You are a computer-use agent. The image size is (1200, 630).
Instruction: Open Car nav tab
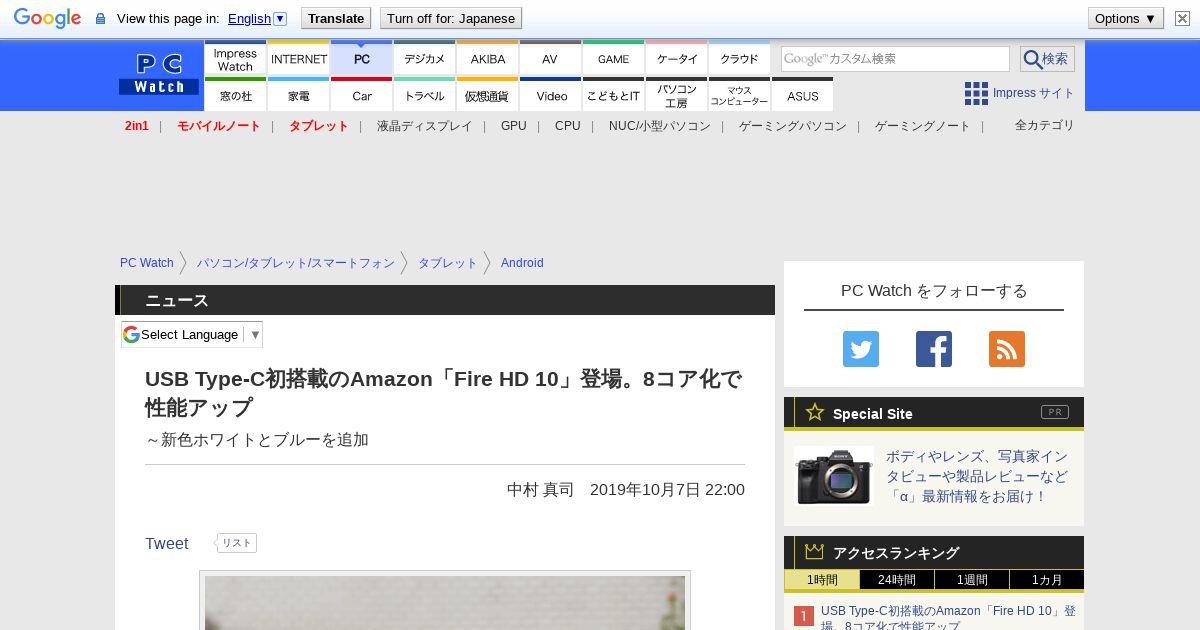click(x=362, y=95)
